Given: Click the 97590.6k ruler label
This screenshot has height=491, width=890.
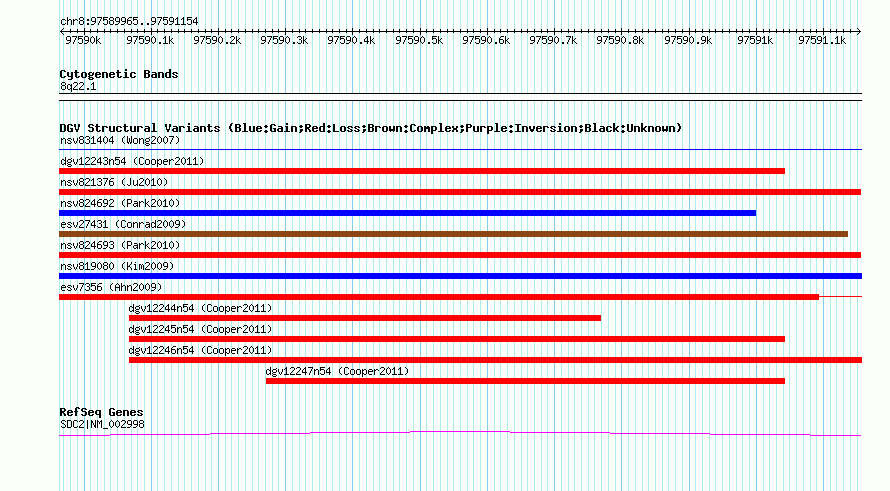Looking at the screenshot, I should (x=486, y=40).
